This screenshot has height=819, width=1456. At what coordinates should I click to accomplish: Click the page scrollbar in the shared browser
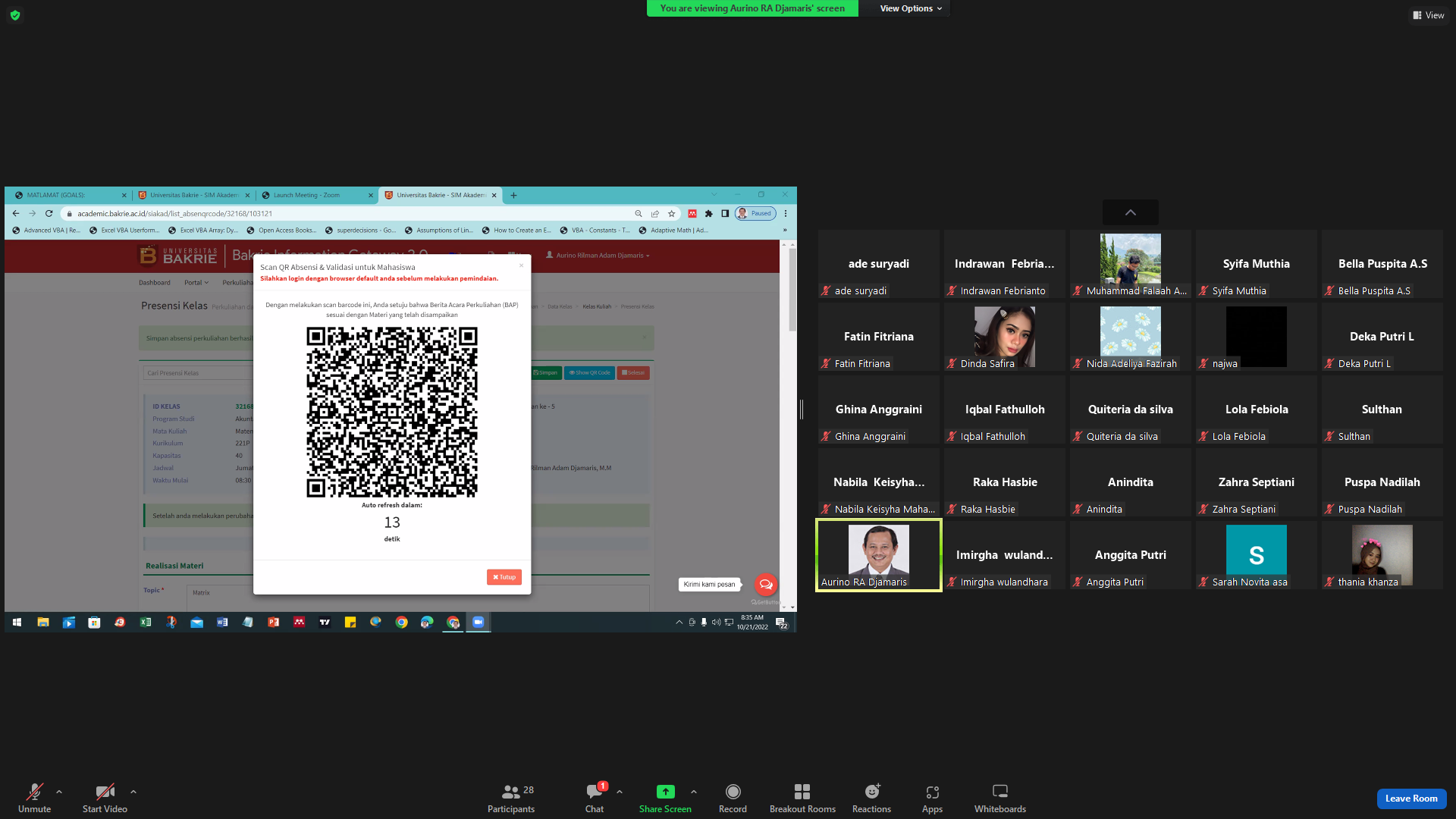pyautogui.click(x=792, y=290)
